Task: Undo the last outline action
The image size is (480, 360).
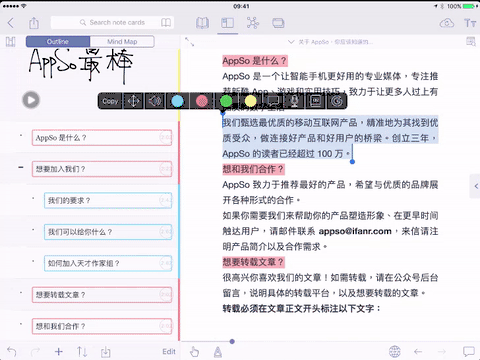Action: click(x=12, y=351)
